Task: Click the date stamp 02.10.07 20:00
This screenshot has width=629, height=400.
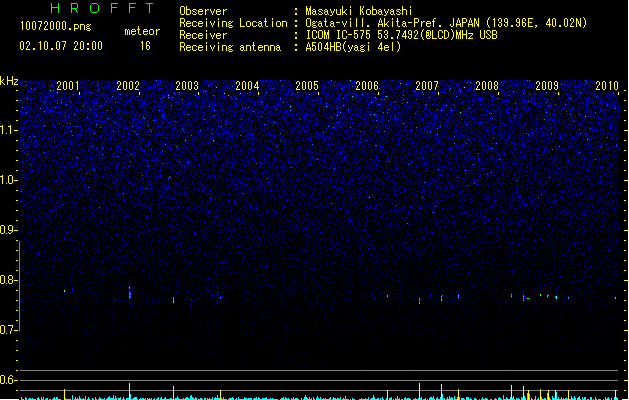Action: tap(61, 46)
